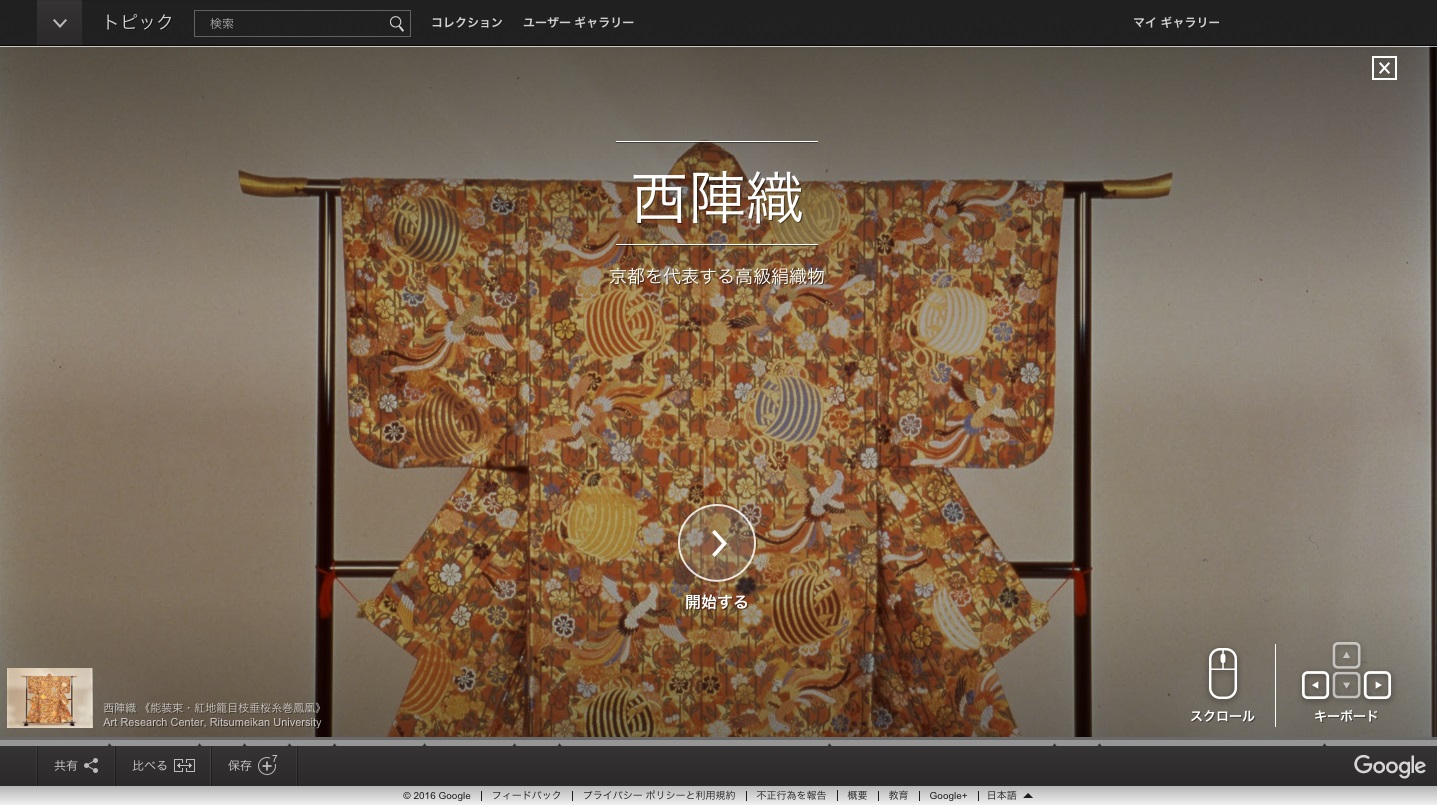
Task: Click the magnifier search icon
Action: [x=397, y=23]
